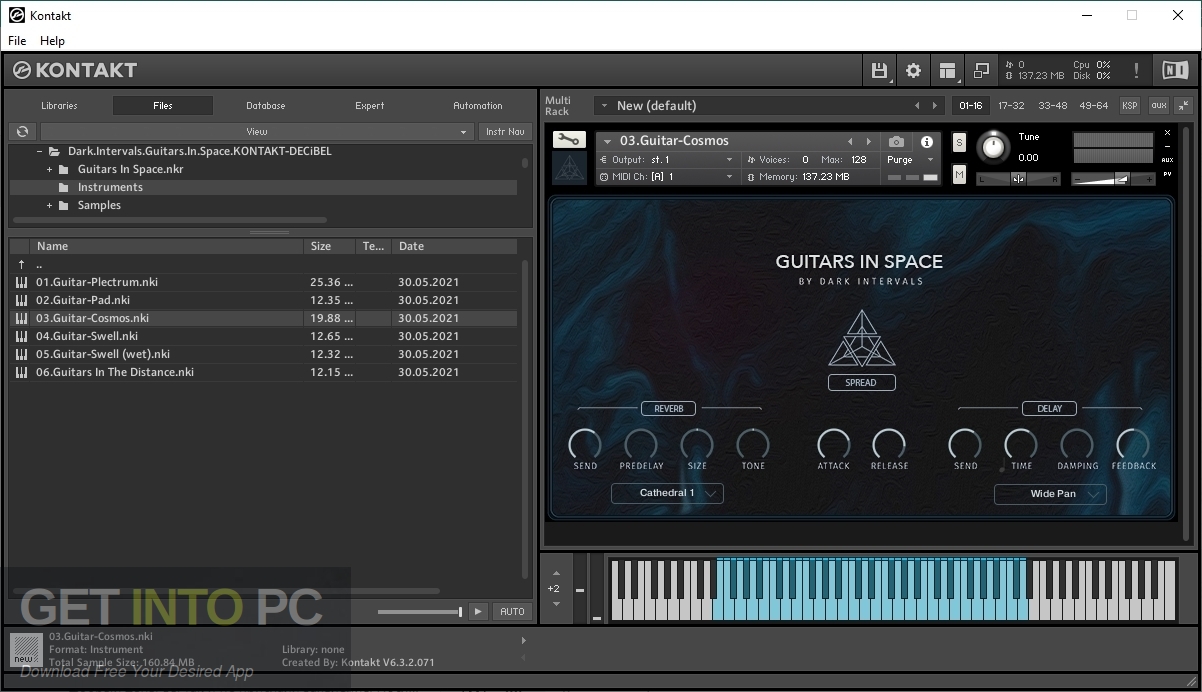
Task: Open the save/load files menu icon
Action: 879,70
